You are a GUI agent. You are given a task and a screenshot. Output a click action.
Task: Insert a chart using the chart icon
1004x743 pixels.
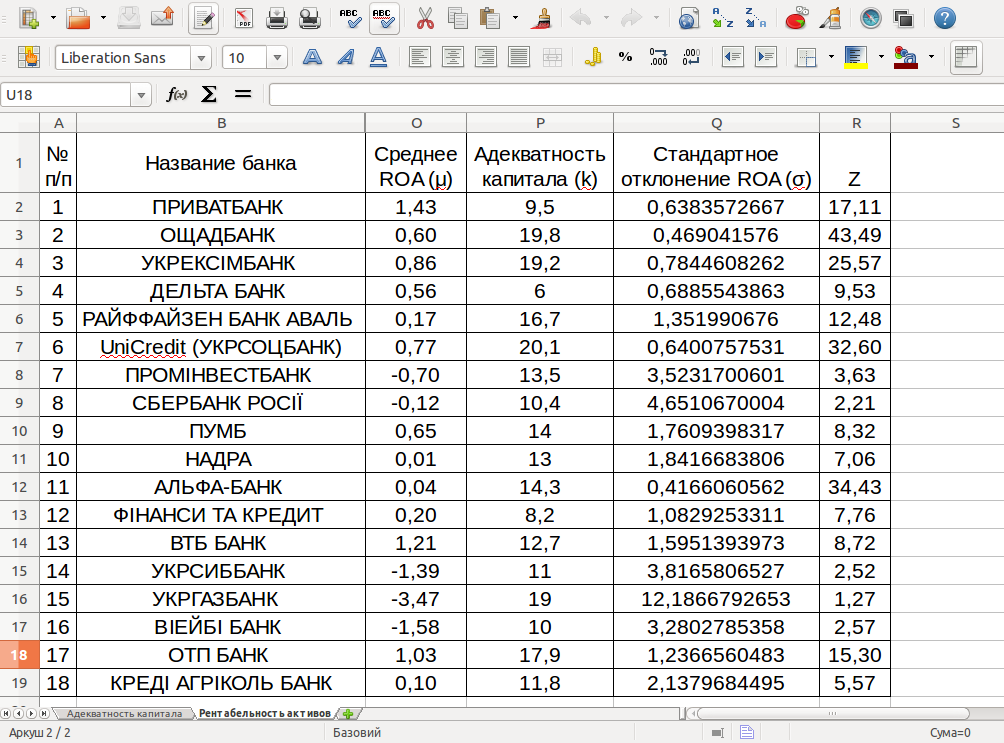click(x=797, y=18)
